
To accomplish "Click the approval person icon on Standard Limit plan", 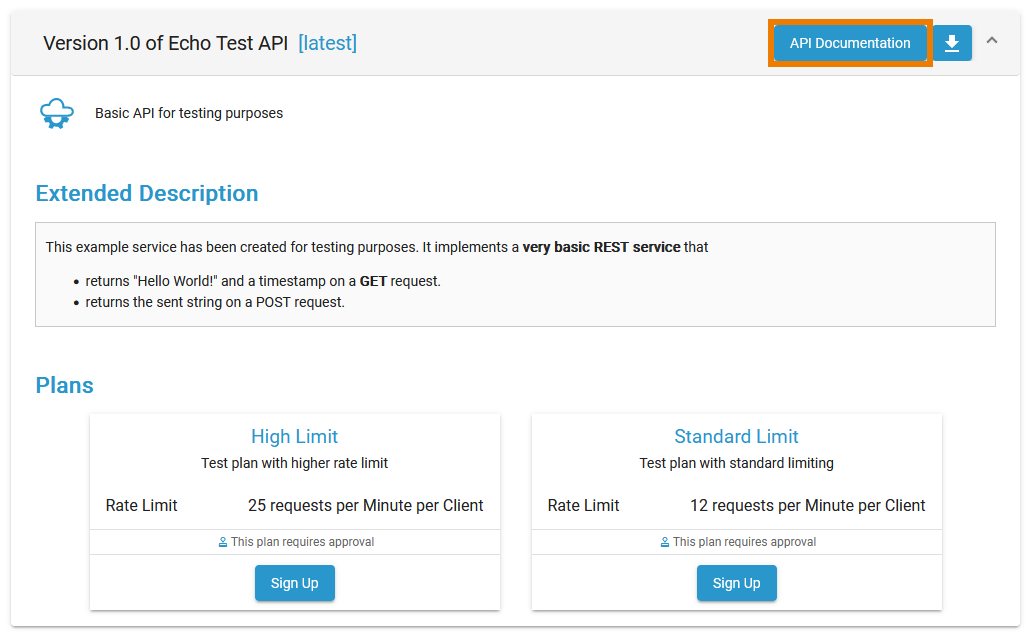I will 663,541.
